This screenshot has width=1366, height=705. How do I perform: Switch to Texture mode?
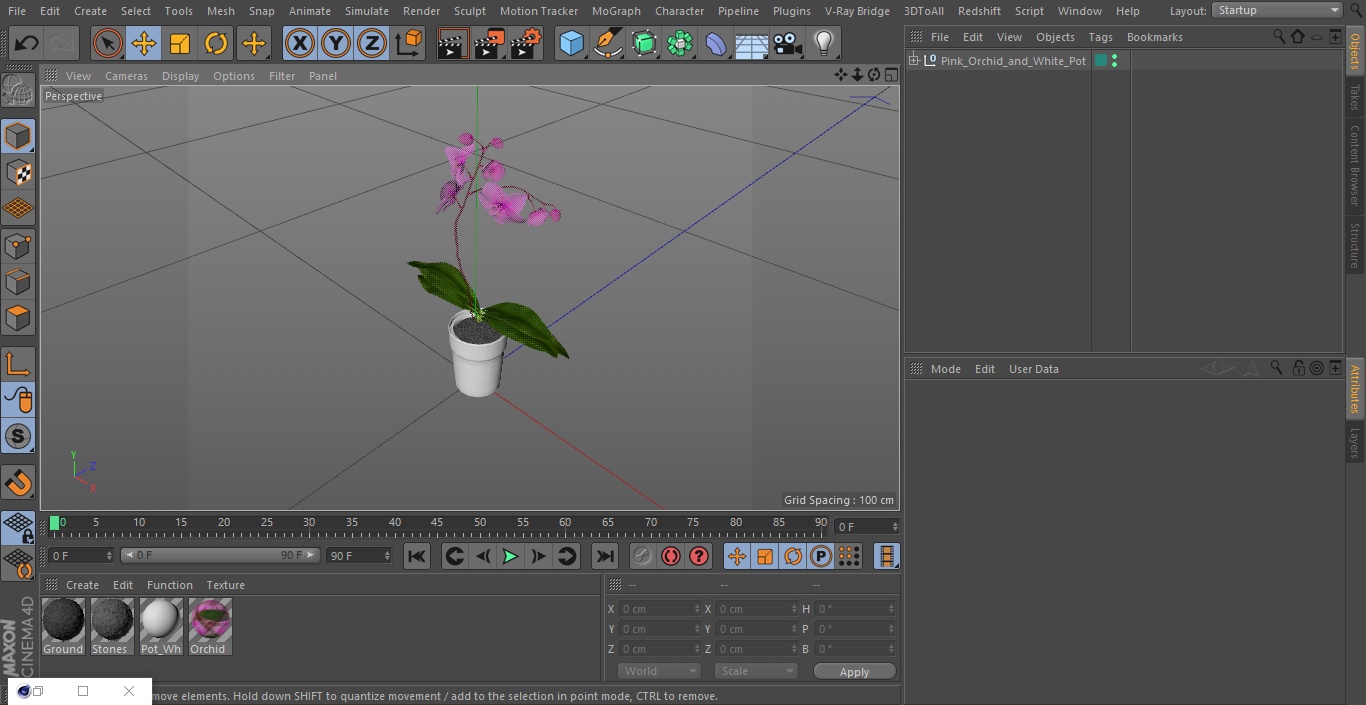pyautogui.click(x=18, y=172)
